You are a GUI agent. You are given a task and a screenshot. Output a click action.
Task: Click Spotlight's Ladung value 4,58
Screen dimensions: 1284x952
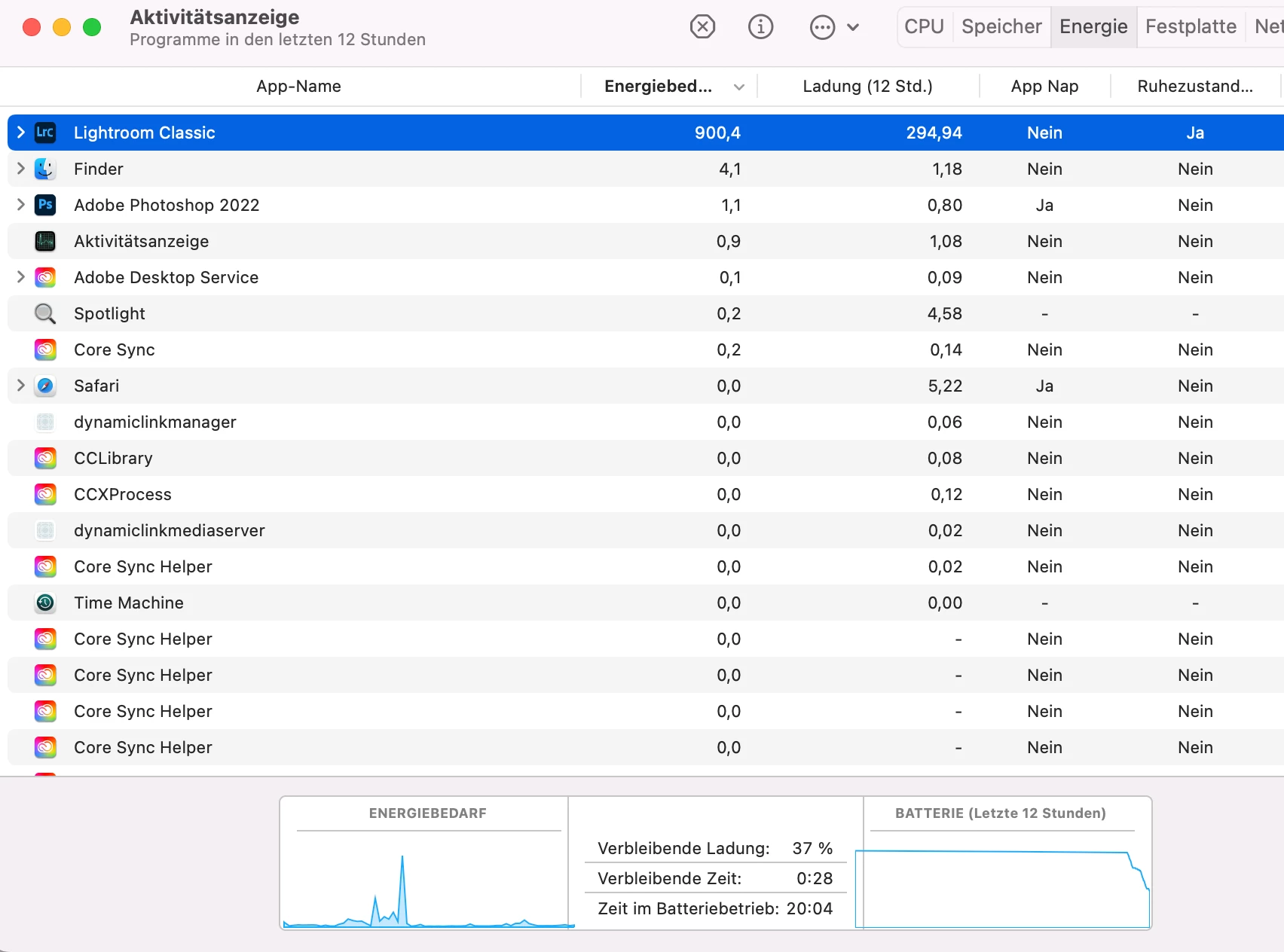click(x=945, y=313)
